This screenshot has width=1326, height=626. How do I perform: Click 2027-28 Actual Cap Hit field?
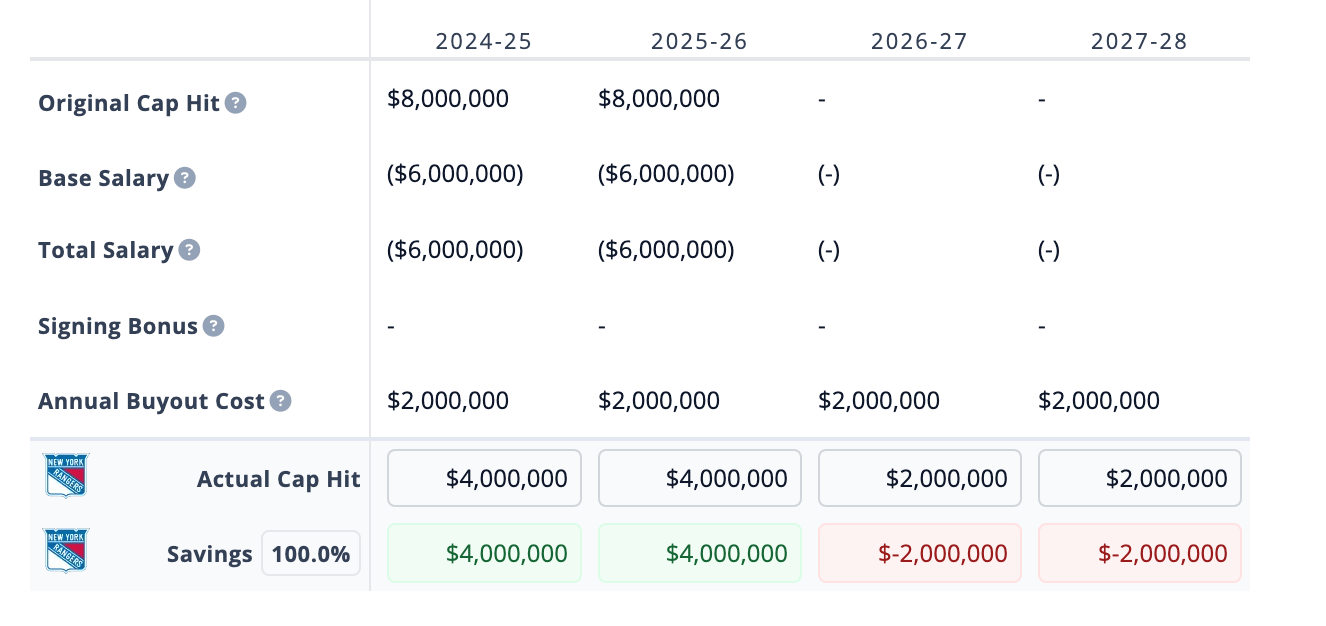point(1140,478)
